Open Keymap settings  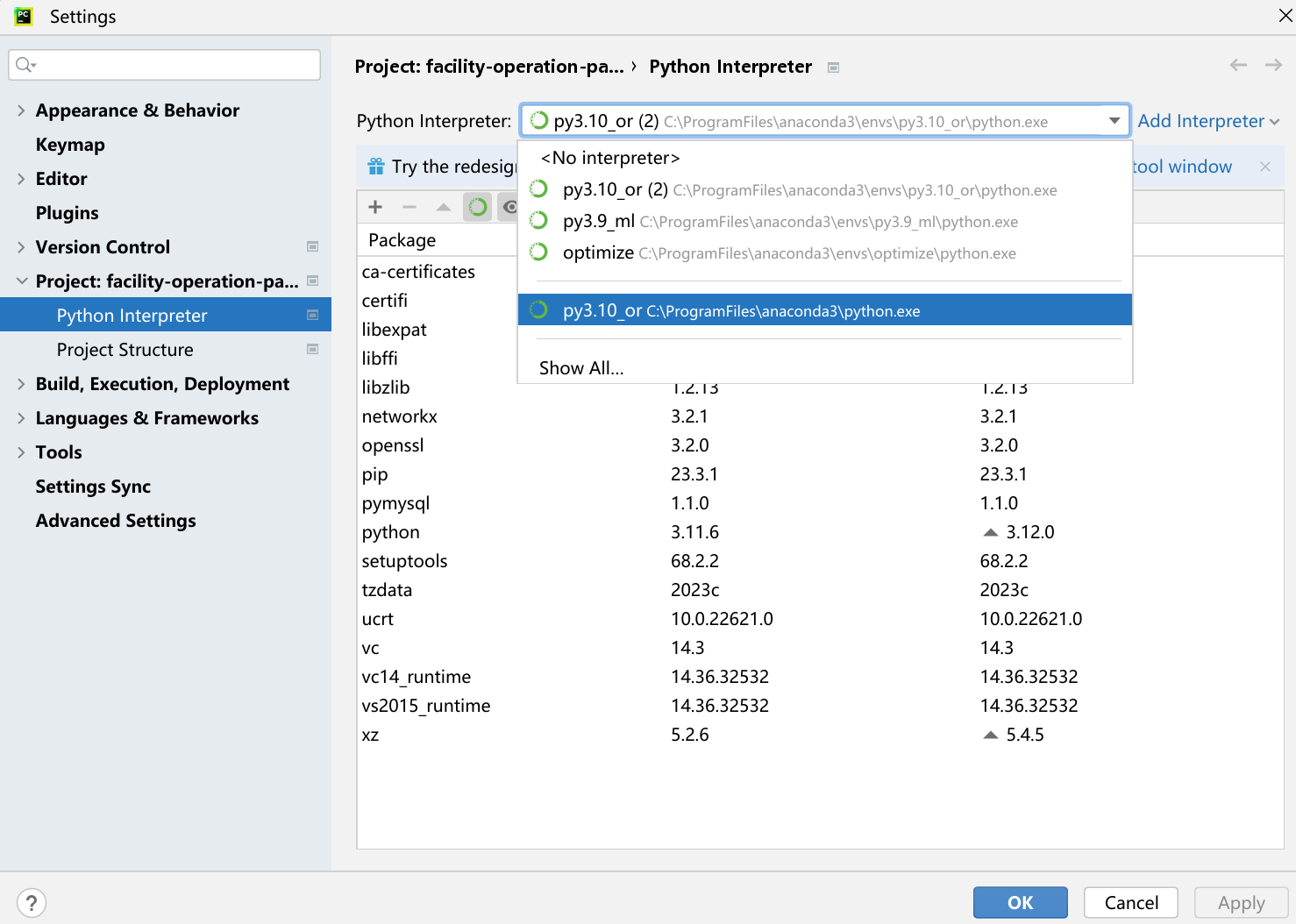coord(70,145)
